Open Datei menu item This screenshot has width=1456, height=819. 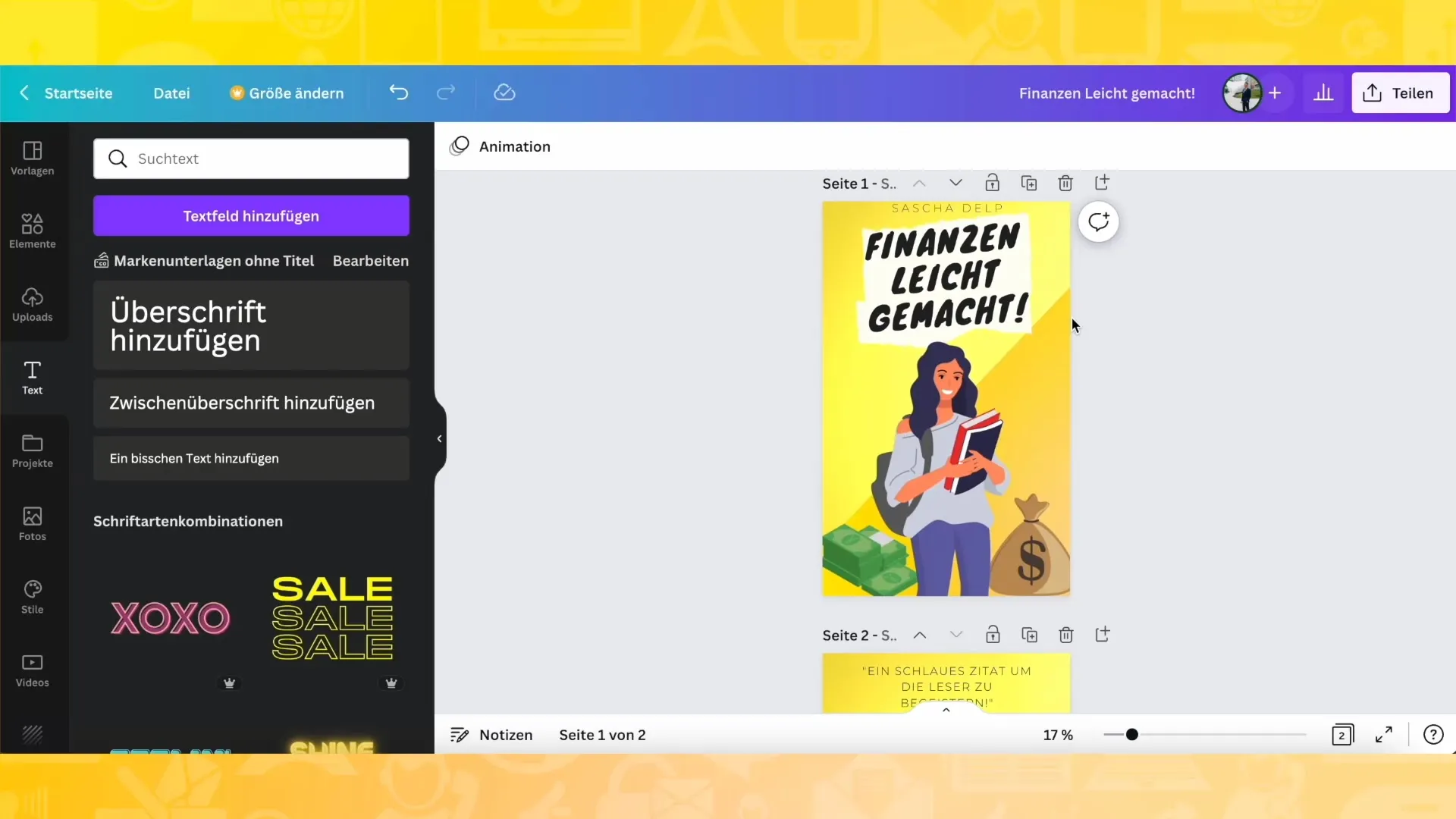tap(171, 93)
